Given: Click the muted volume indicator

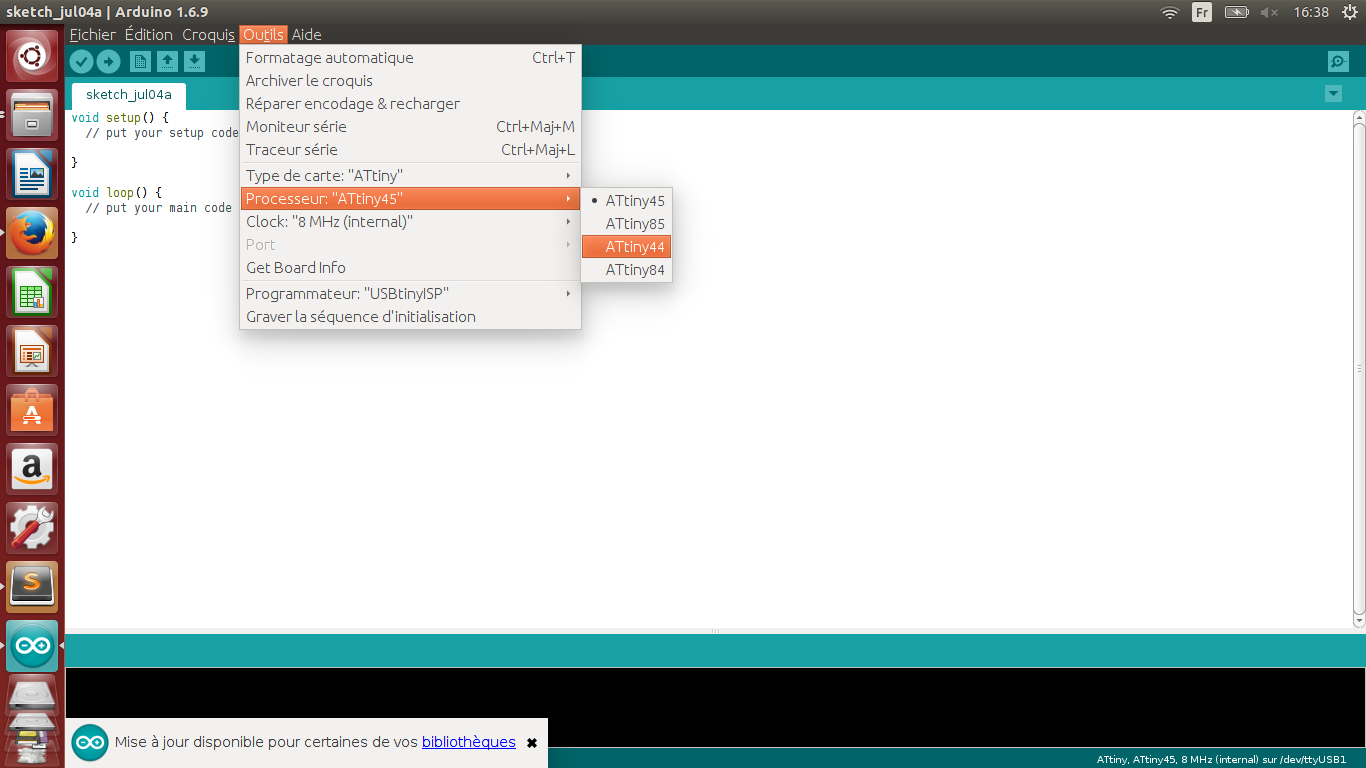Looking at the screenshot, I should click(x=1270, y=12).
